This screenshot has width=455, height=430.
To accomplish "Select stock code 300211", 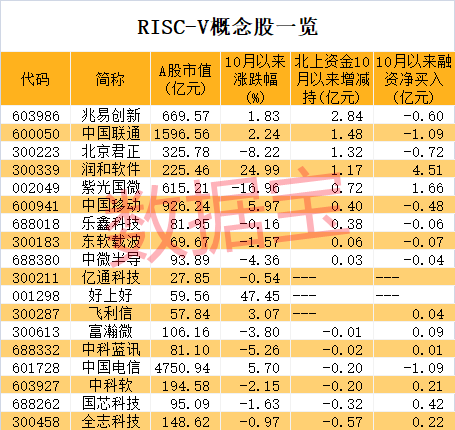I will click(36, 278).
